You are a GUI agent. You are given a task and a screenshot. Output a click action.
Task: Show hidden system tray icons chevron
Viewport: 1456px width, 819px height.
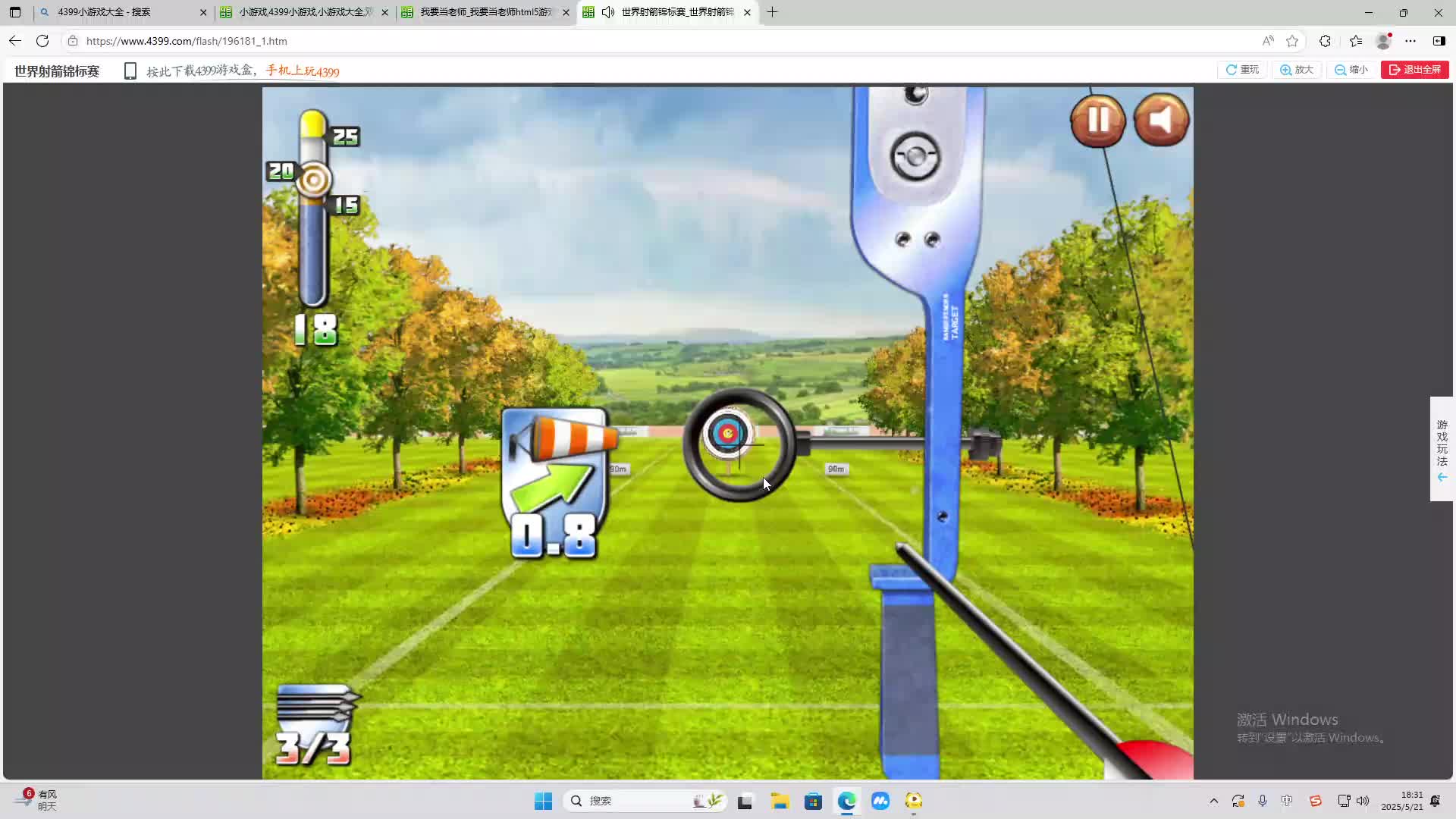pos(1213,801)
